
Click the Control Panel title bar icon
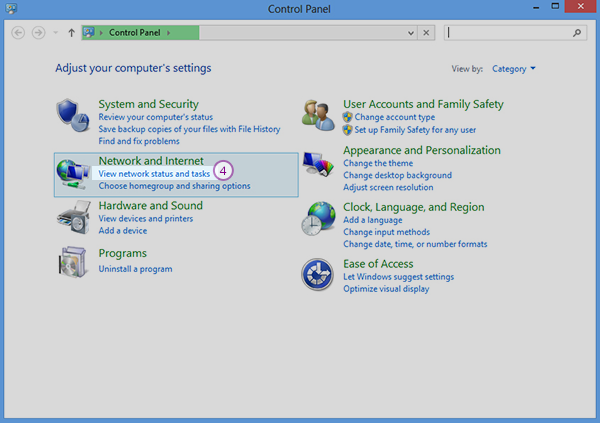pos(11,8)
